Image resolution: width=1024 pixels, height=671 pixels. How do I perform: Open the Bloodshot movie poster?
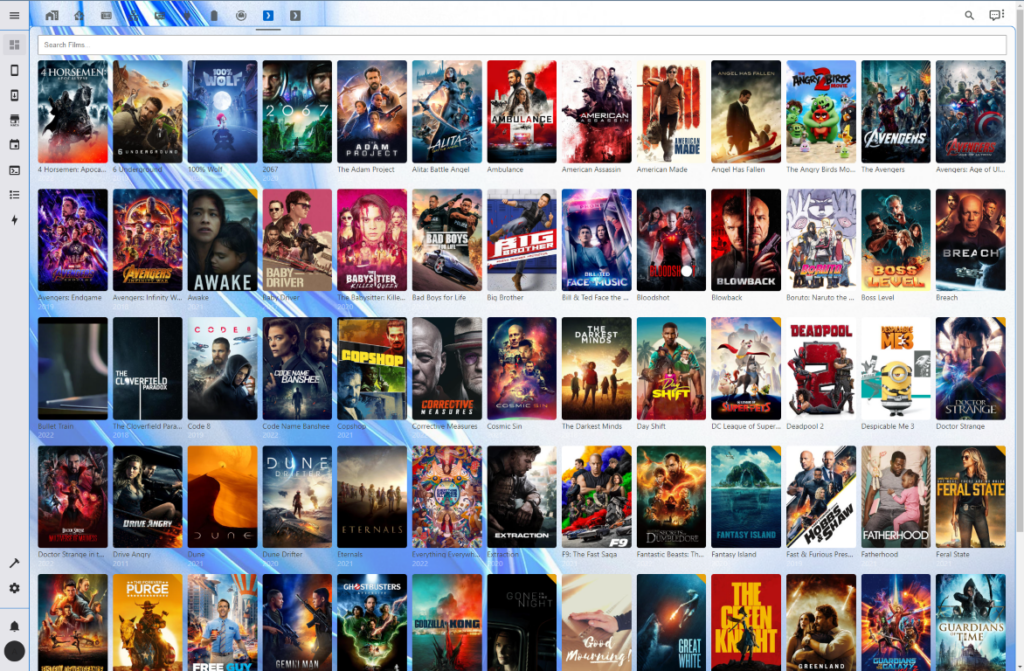coord(671,240)
